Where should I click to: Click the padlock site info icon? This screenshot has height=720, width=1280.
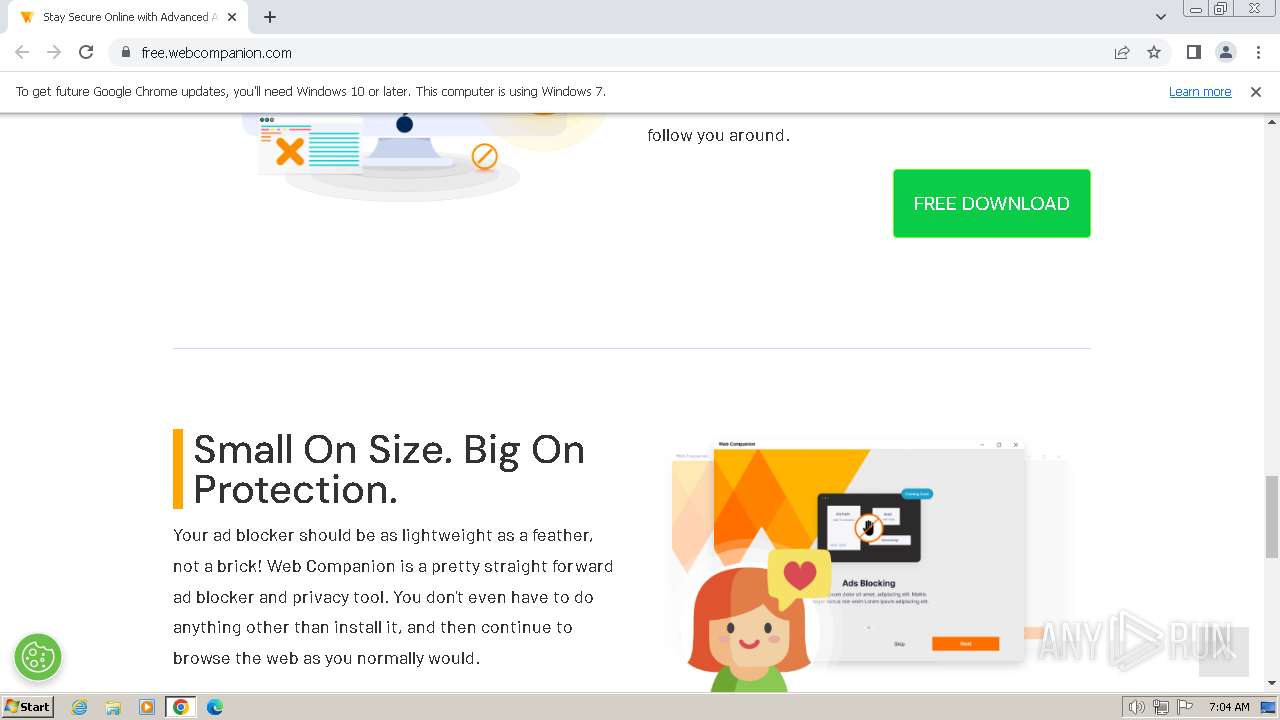click(126, 52)
